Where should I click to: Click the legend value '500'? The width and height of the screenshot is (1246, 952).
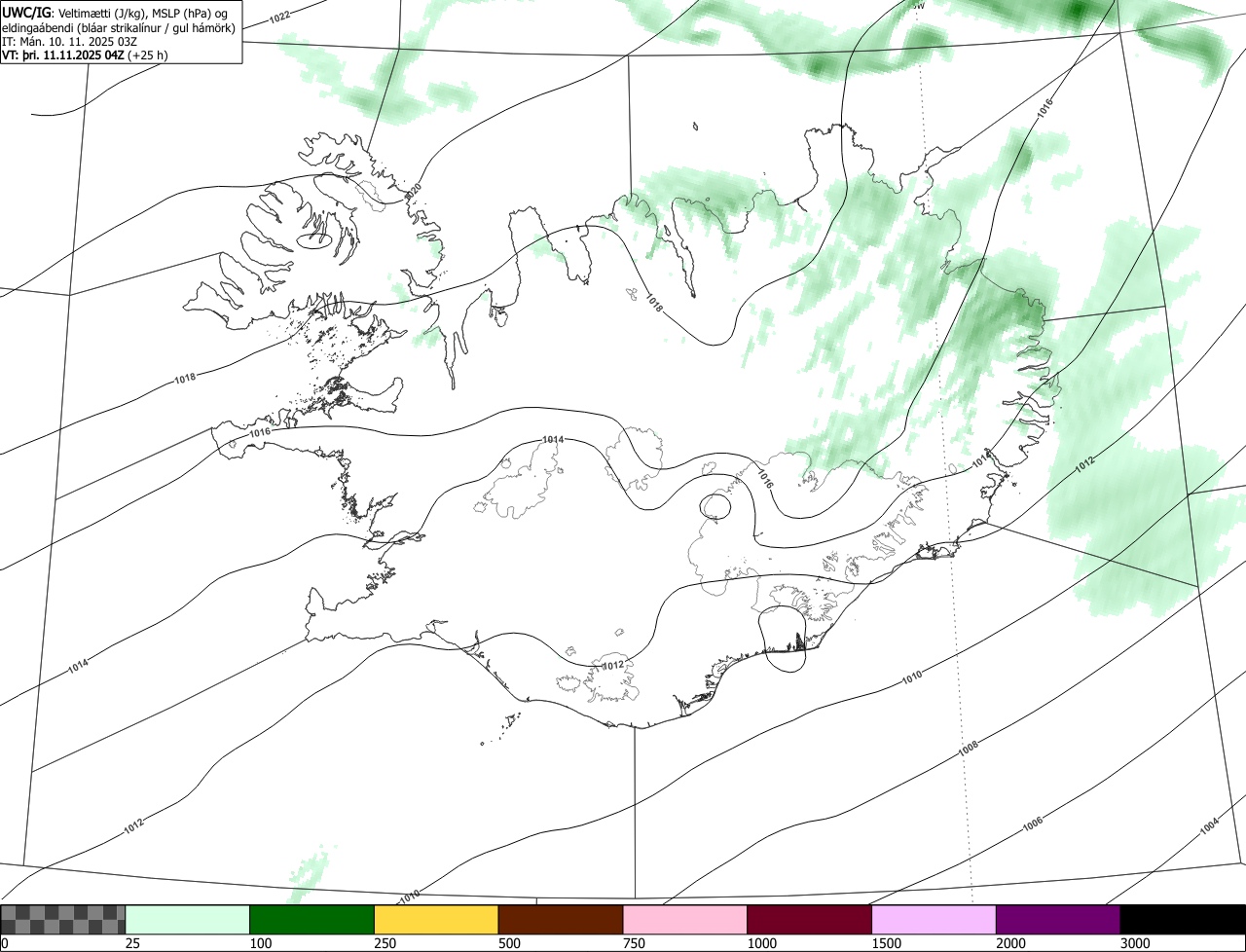click(x=509, y=943)
